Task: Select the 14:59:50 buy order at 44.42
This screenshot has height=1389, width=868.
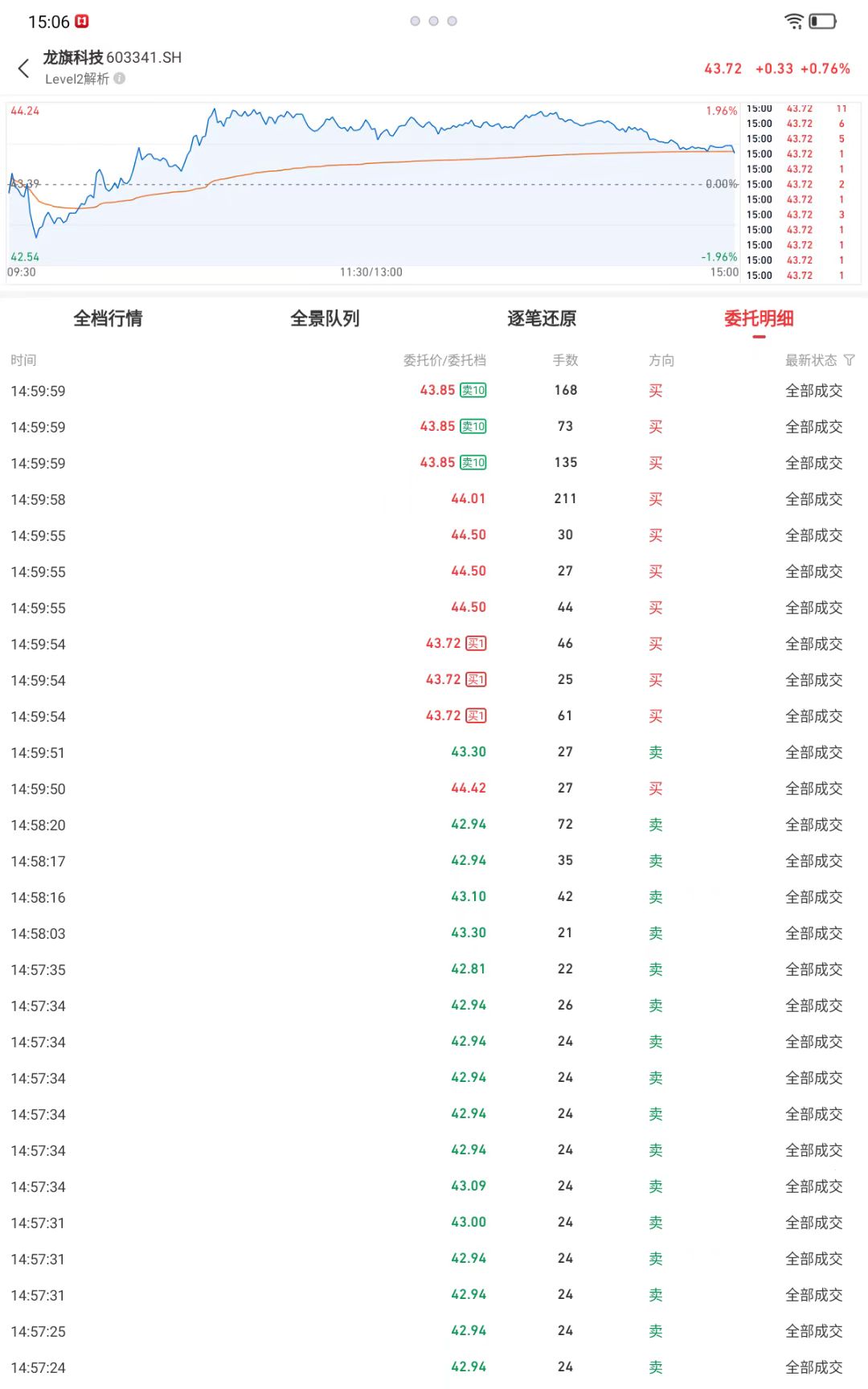Action: click(x=434, y=789)
